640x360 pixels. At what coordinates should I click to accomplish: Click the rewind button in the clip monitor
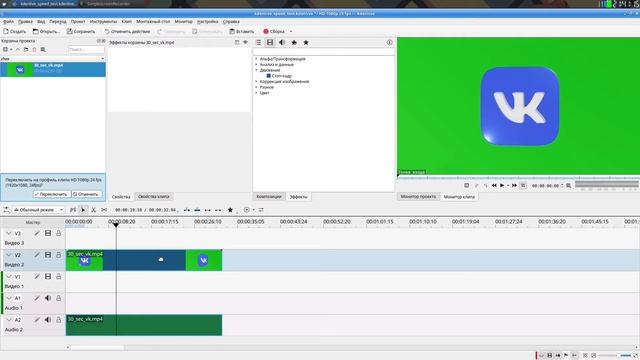(x=494, y=186)
